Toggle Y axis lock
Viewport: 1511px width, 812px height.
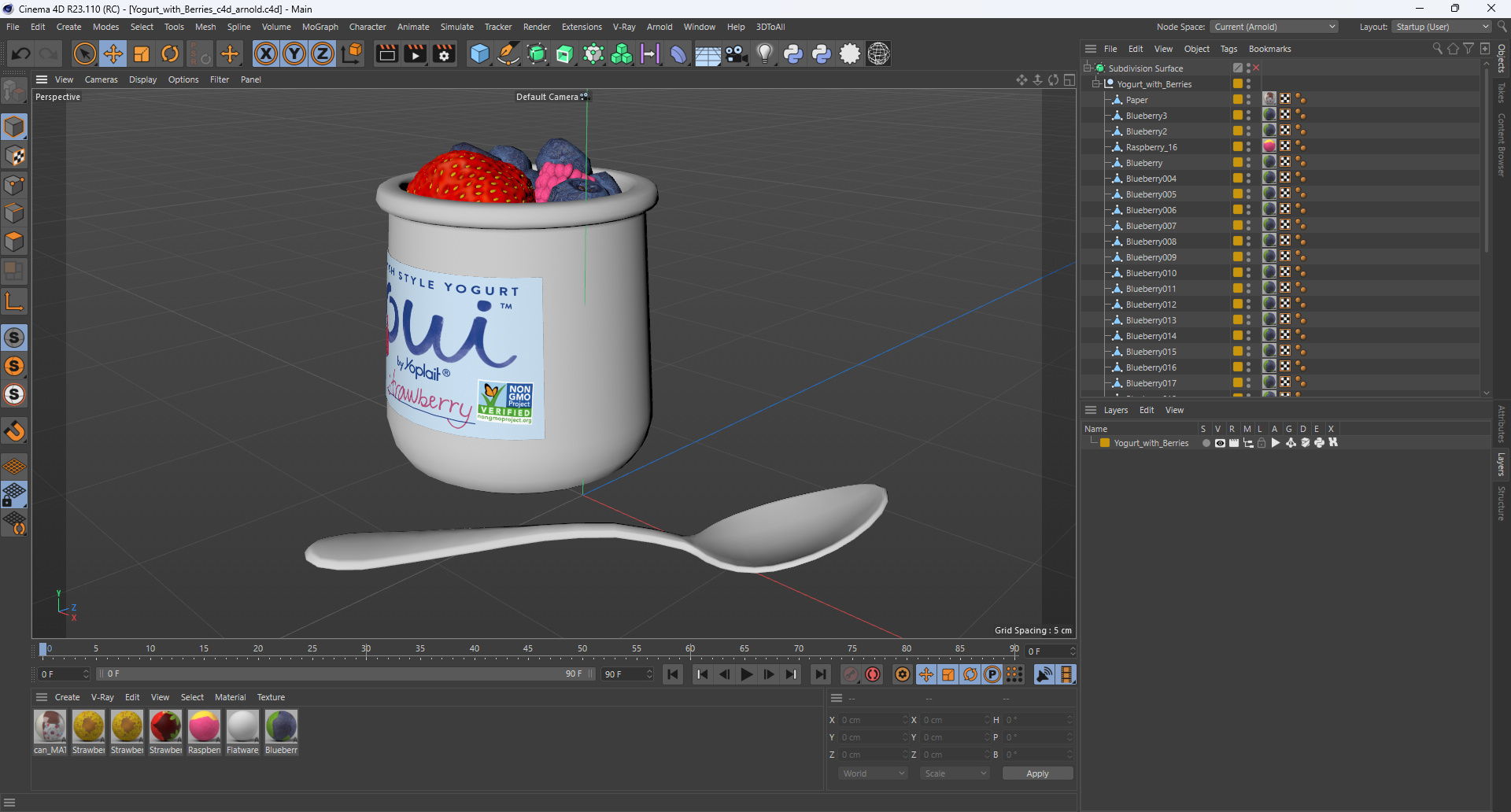coord(294,54)
